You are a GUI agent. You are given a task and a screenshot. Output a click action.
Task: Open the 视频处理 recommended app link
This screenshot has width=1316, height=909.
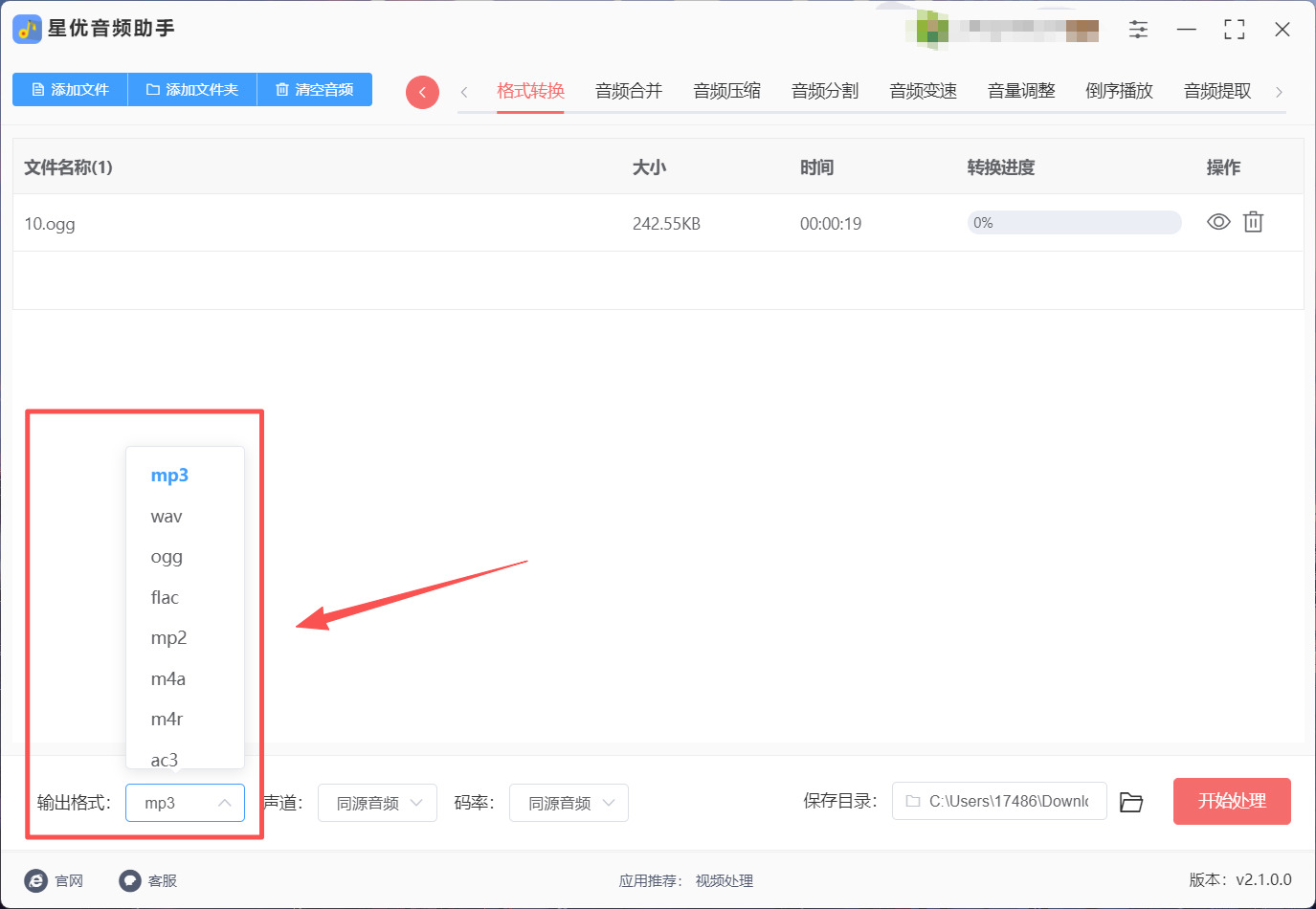pyautogui.click(x=725, y=880)
